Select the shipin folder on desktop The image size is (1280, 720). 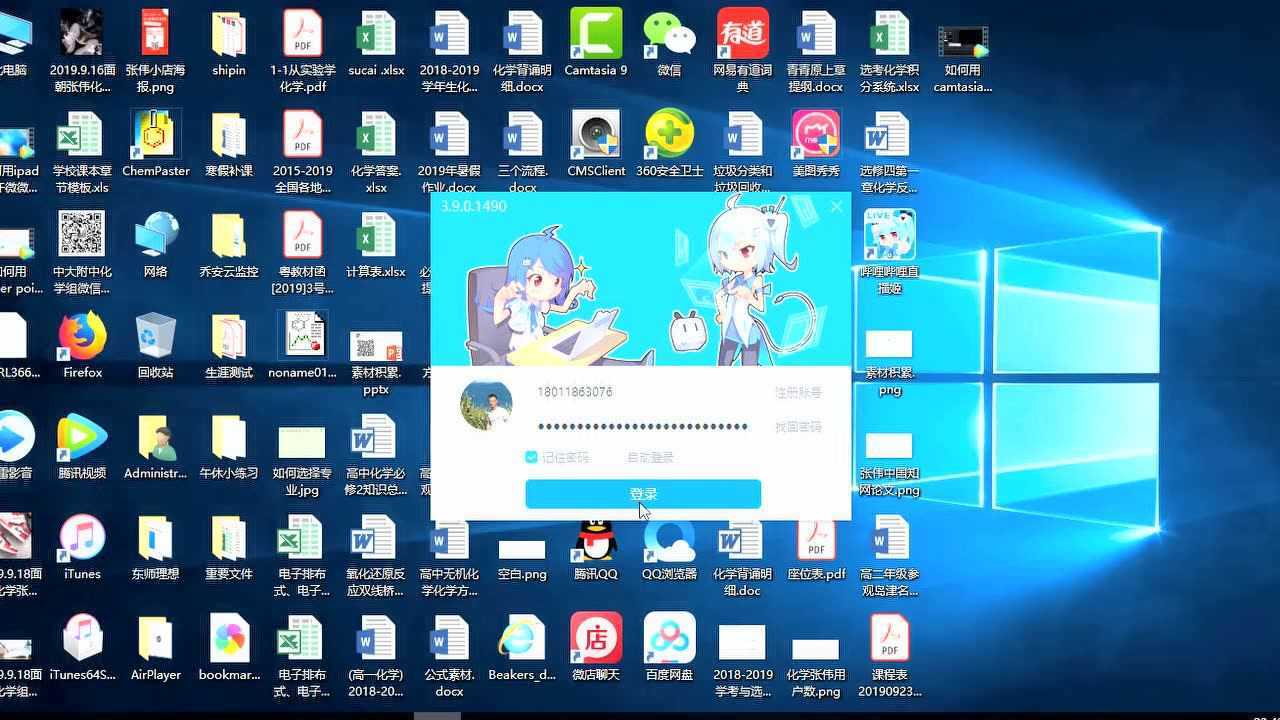229,43
